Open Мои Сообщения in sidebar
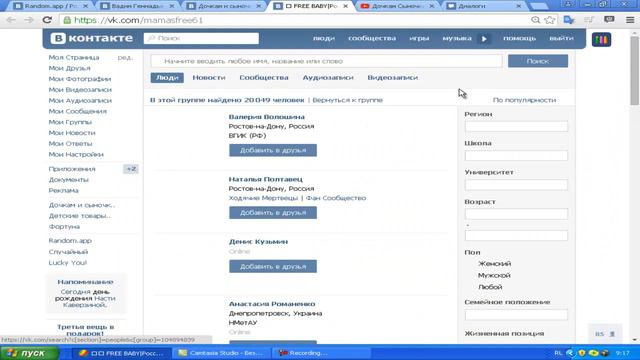This screenshot has width=640, height=360. [x=78, y=111]
